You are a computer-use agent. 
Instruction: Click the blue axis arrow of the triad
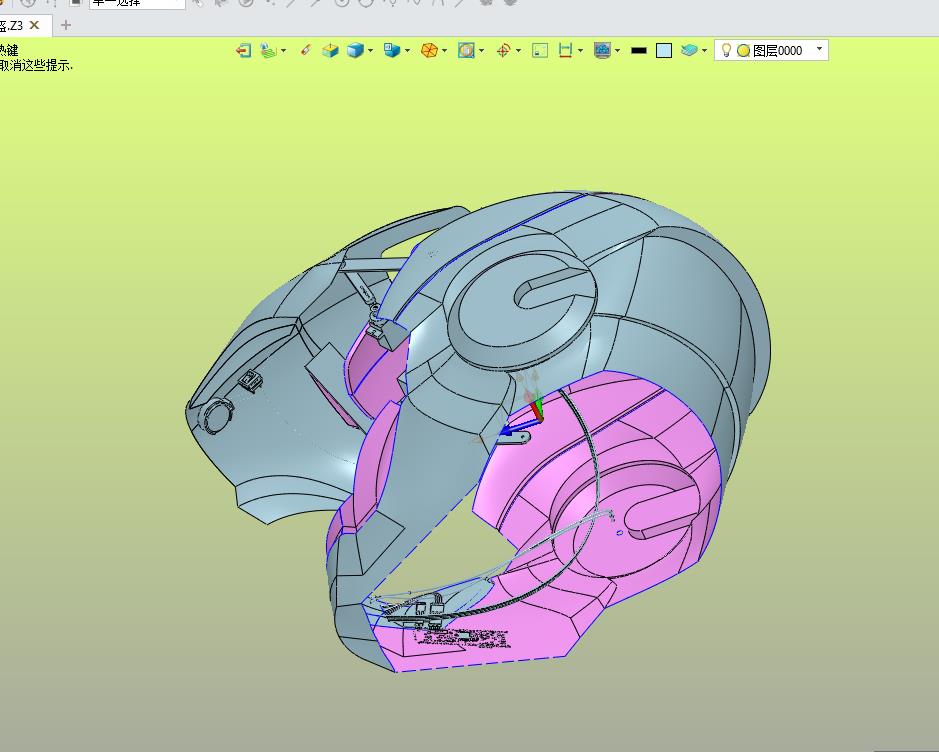coord(519,426)
